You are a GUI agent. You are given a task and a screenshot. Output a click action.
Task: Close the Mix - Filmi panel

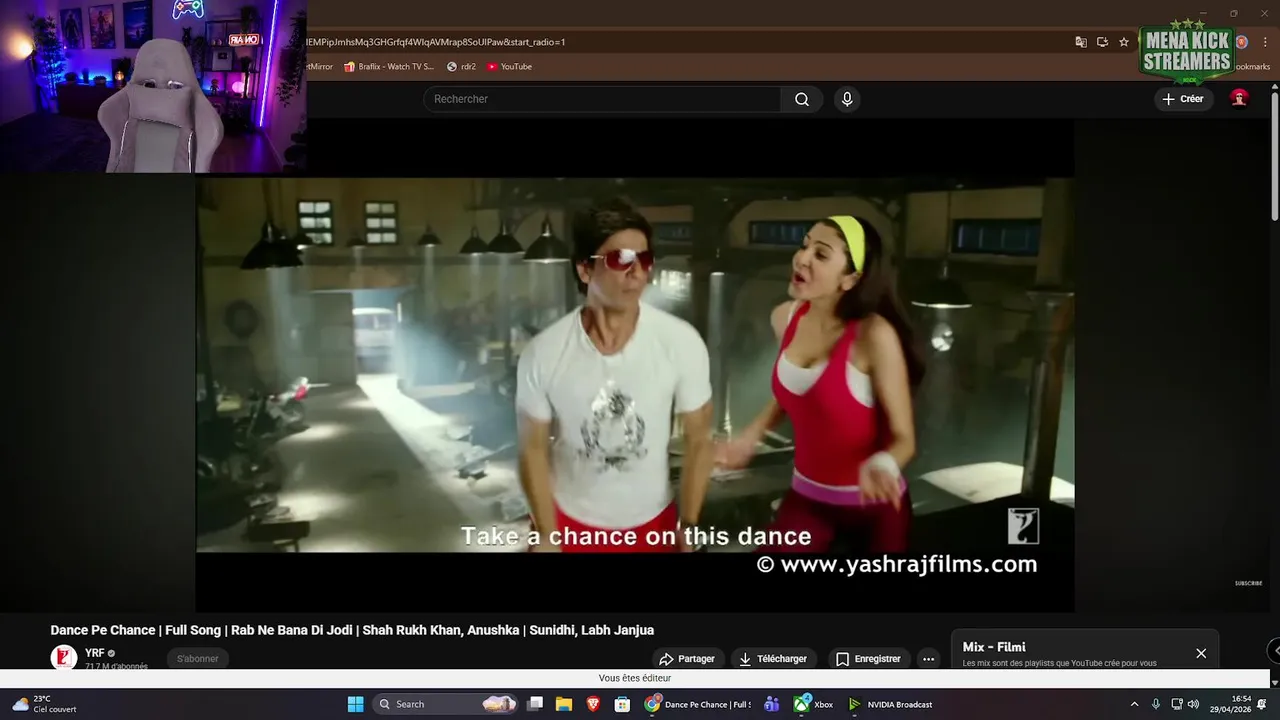[1201, 653]
